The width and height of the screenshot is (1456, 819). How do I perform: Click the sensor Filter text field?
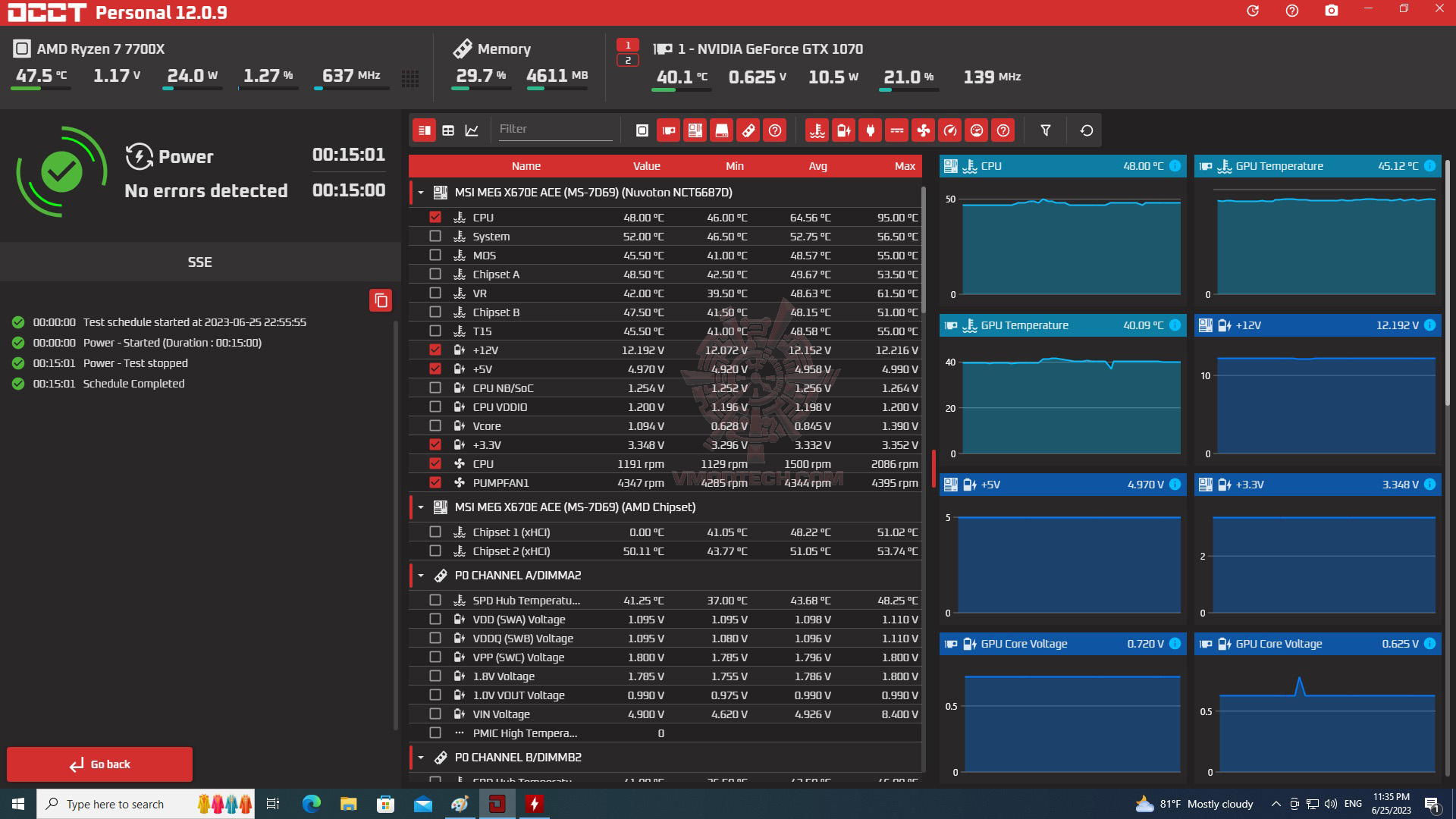(x=554, y=129)
